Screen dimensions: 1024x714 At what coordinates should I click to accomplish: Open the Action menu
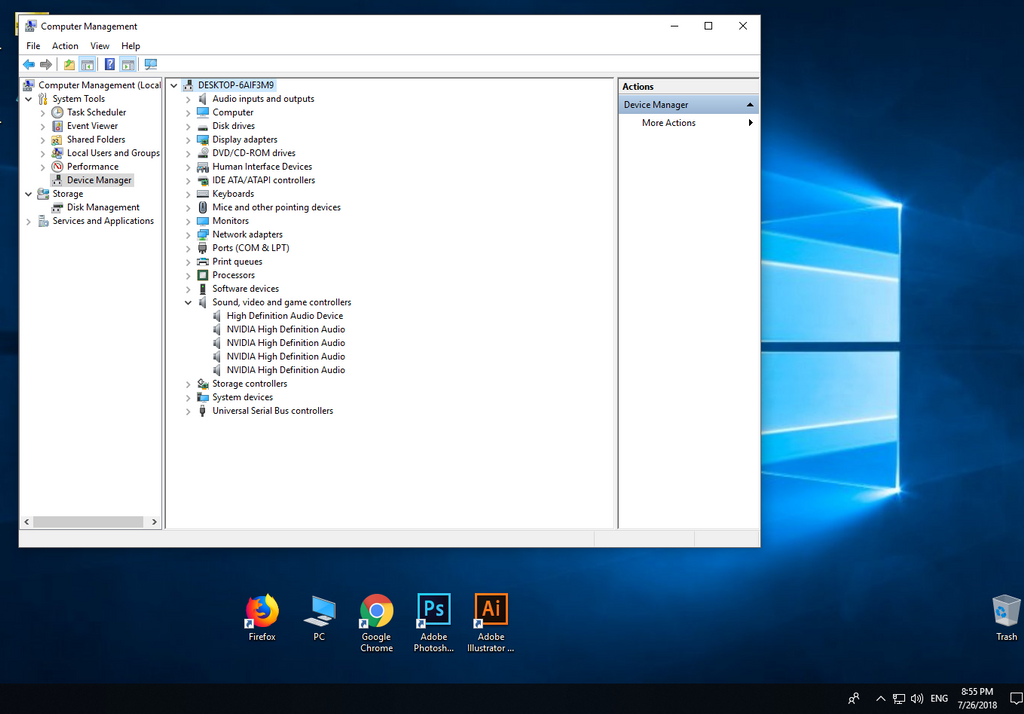tap(65, 46)
